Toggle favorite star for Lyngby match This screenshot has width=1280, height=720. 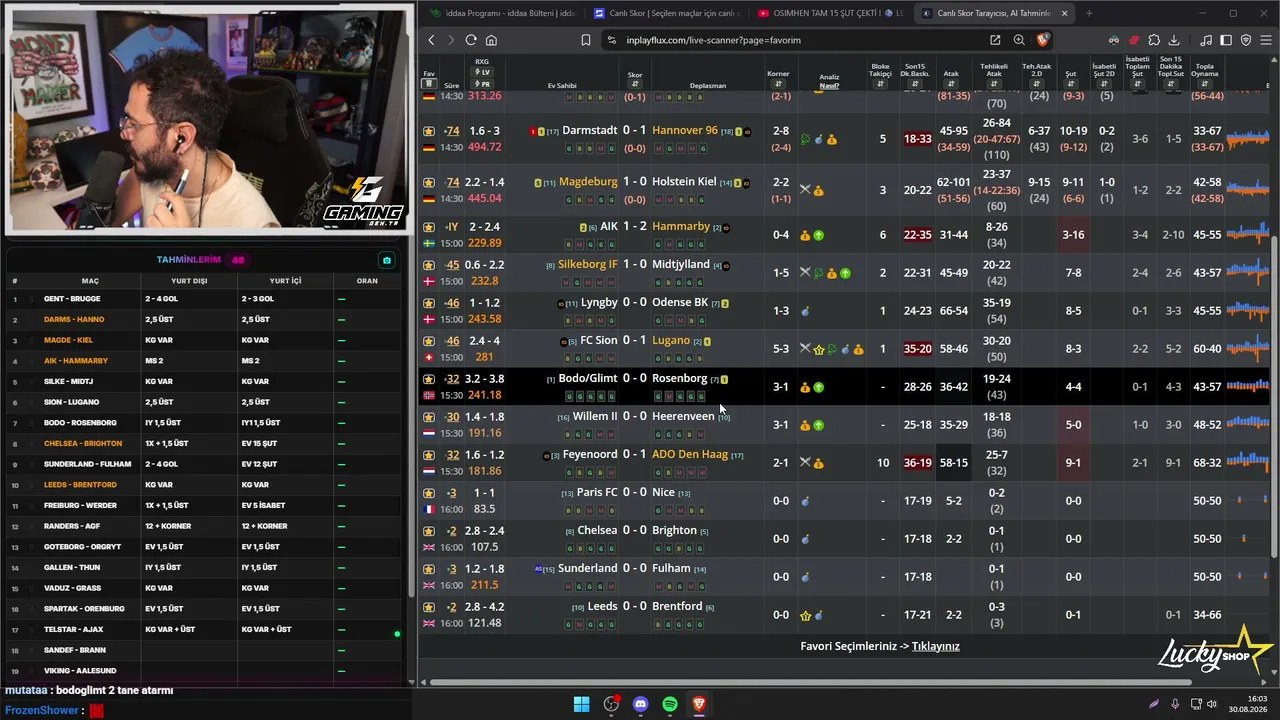pyautogui.click(x=429, y=303)
